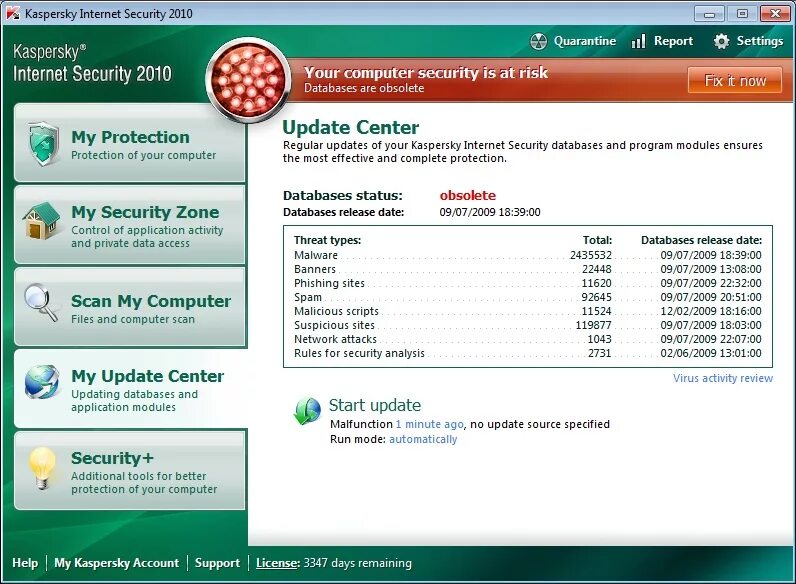Click date 02/06/2009 13:01:00

[x=711, y=353]
